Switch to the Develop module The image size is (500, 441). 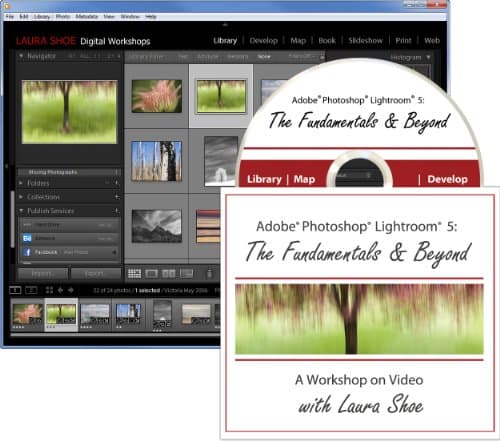tap(263, 41)
